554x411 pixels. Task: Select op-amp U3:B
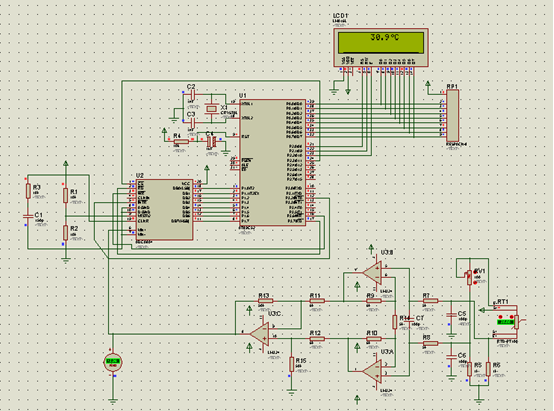pos(373,273)
